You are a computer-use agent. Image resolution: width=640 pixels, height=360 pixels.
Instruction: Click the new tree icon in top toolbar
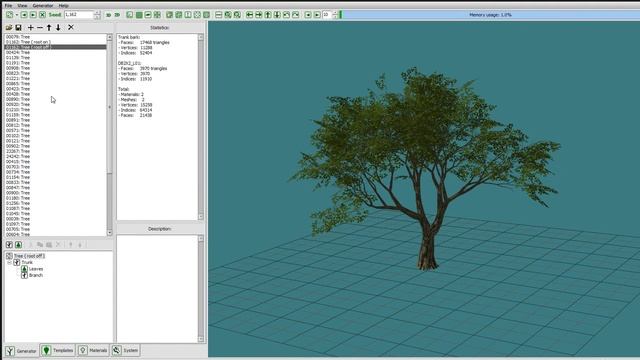9,15
